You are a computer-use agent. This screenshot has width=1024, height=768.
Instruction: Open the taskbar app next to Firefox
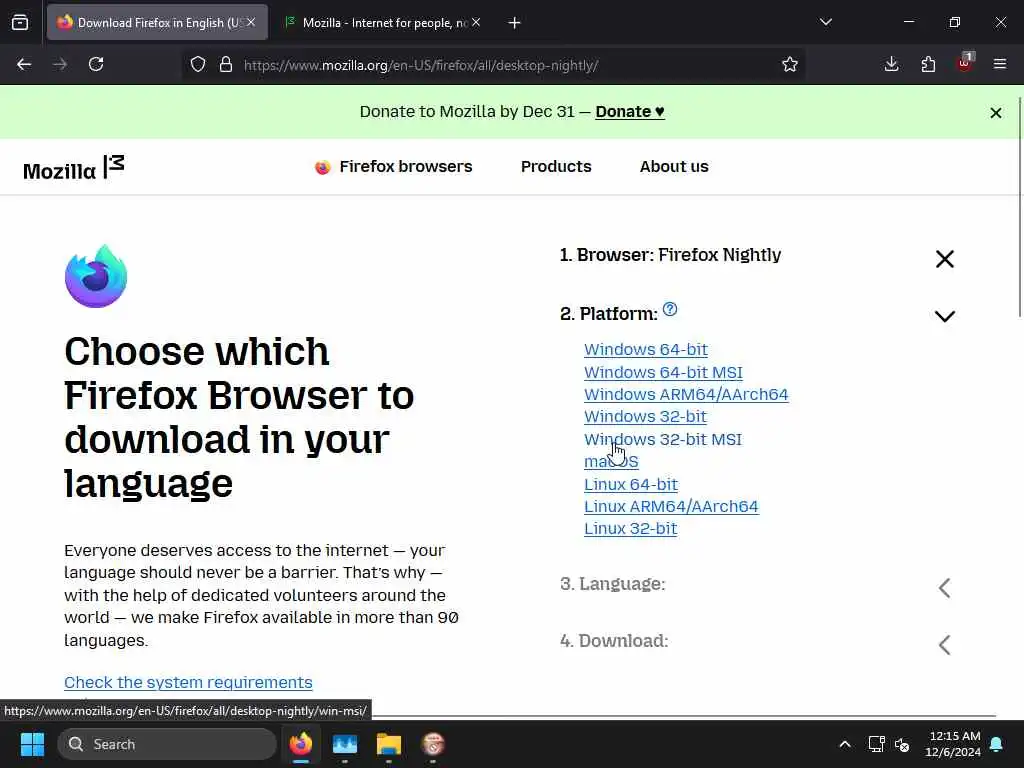tap(345, 744)
